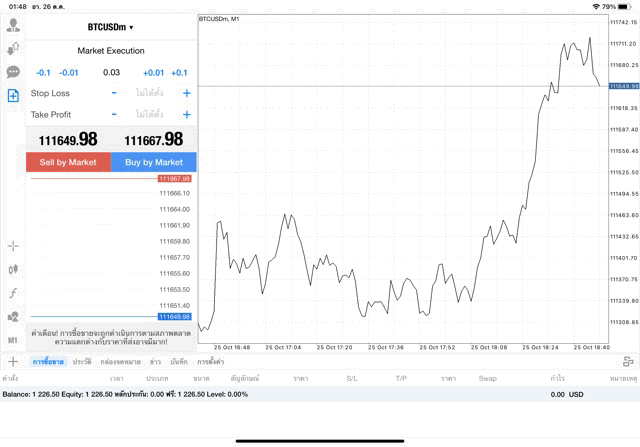Decrease Take Profit with minus button
Image resolution: width=640 pixels, height=447 pixels.
click(x=114, y=114)
